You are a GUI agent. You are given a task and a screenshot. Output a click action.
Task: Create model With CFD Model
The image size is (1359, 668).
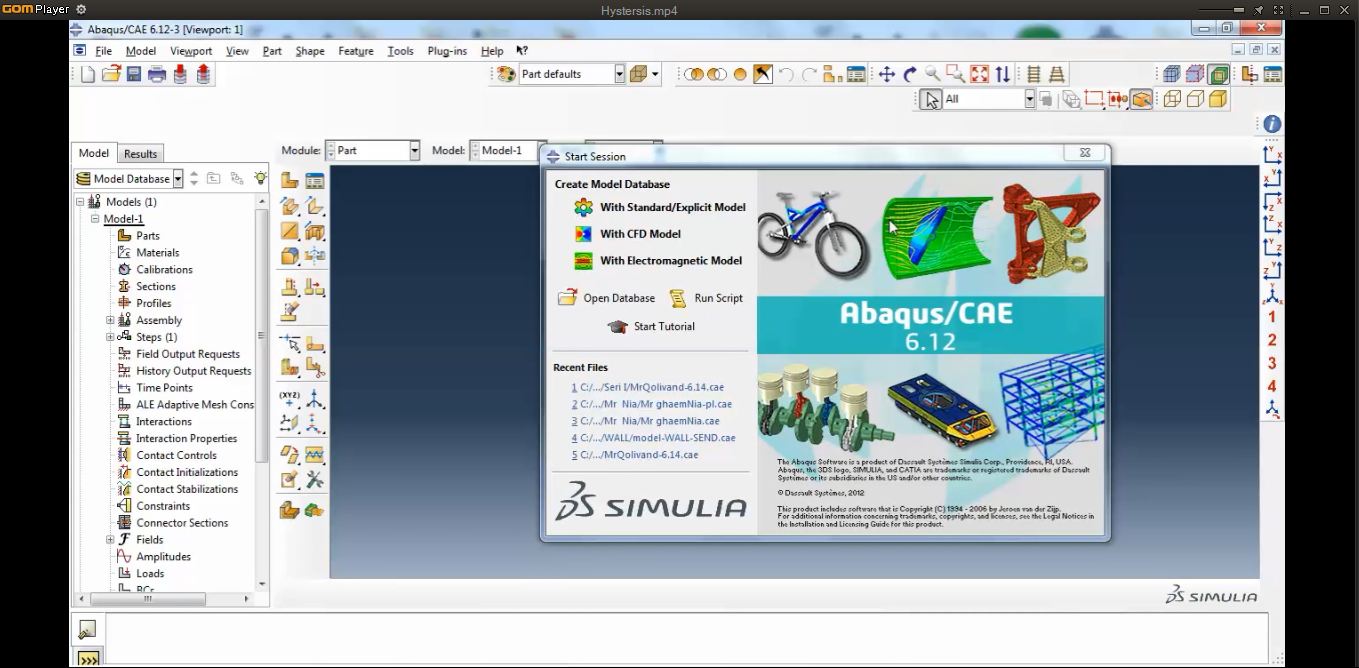(x=627, y=234)
